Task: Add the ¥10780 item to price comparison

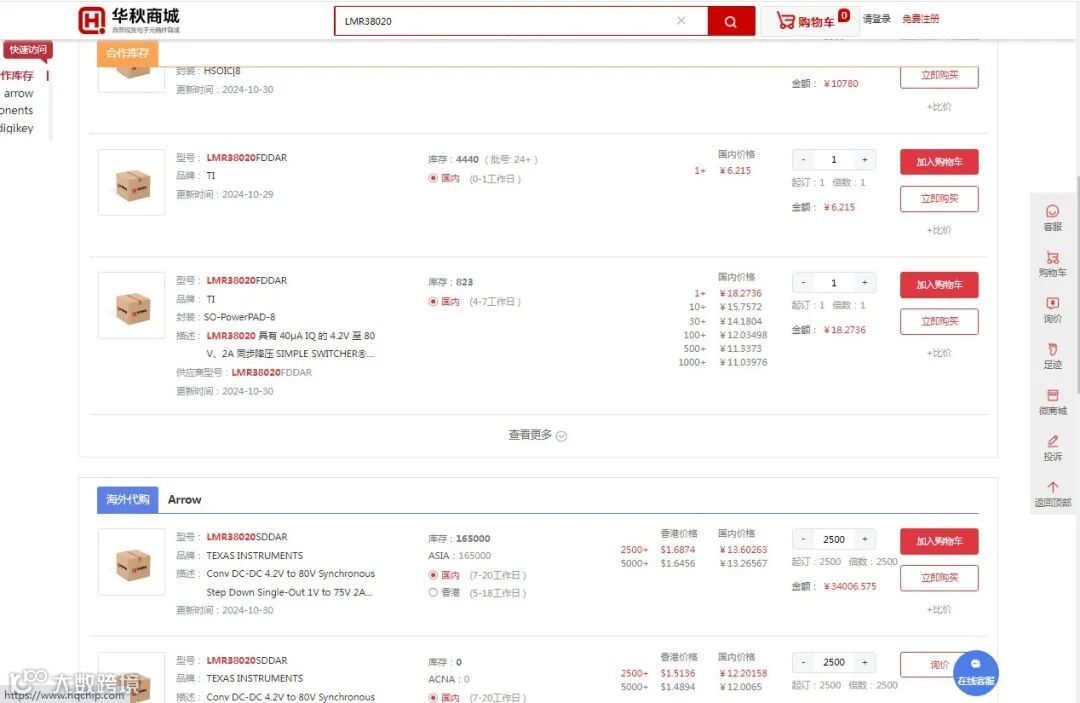Action: [939, 107]
